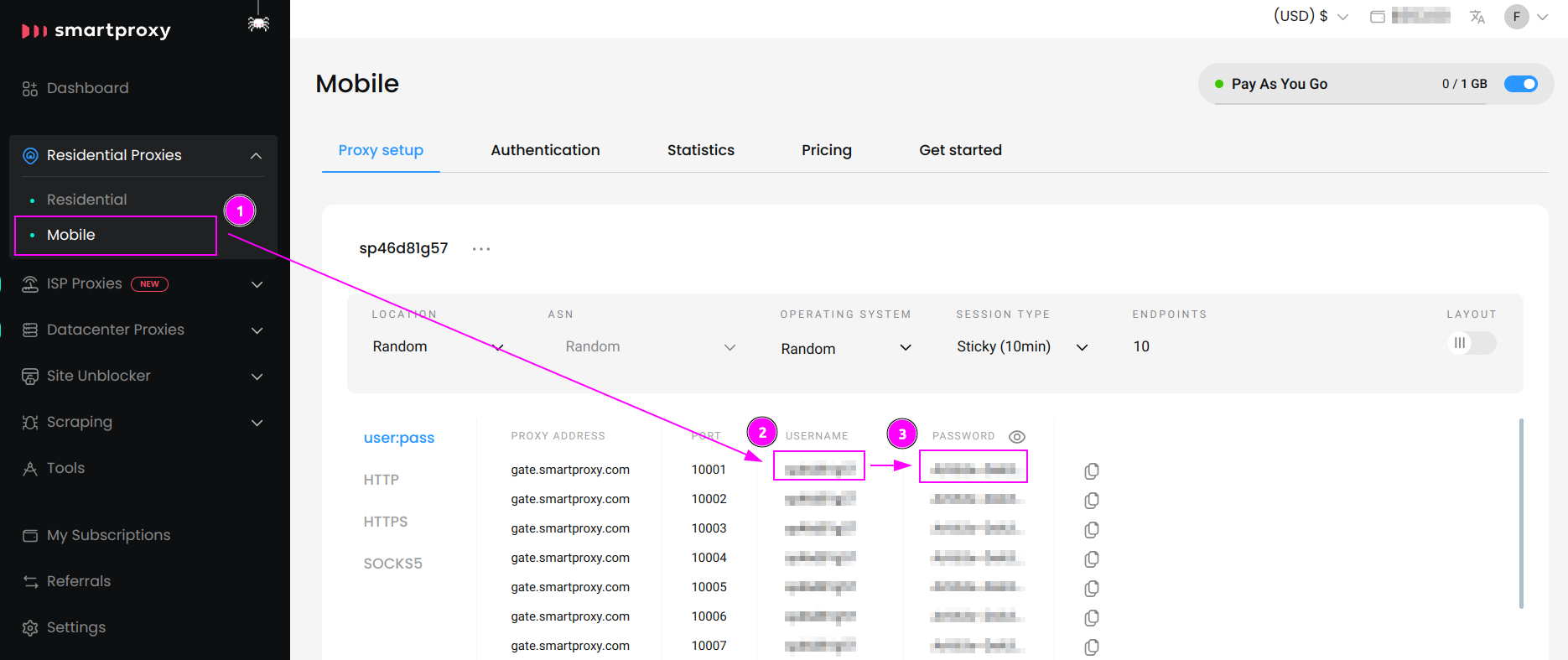
Task: Copy credentials for port 10002
Action: coord(1092,501)
